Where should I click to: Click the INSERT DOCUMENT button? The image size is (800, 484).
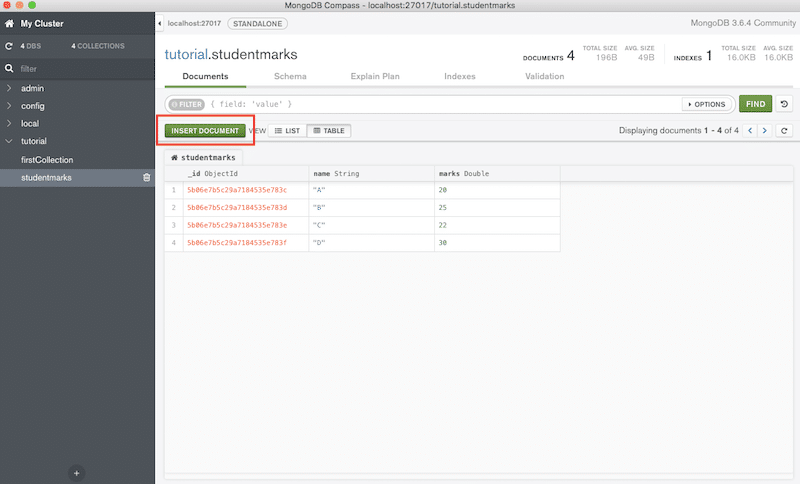(x=205, y=131)
